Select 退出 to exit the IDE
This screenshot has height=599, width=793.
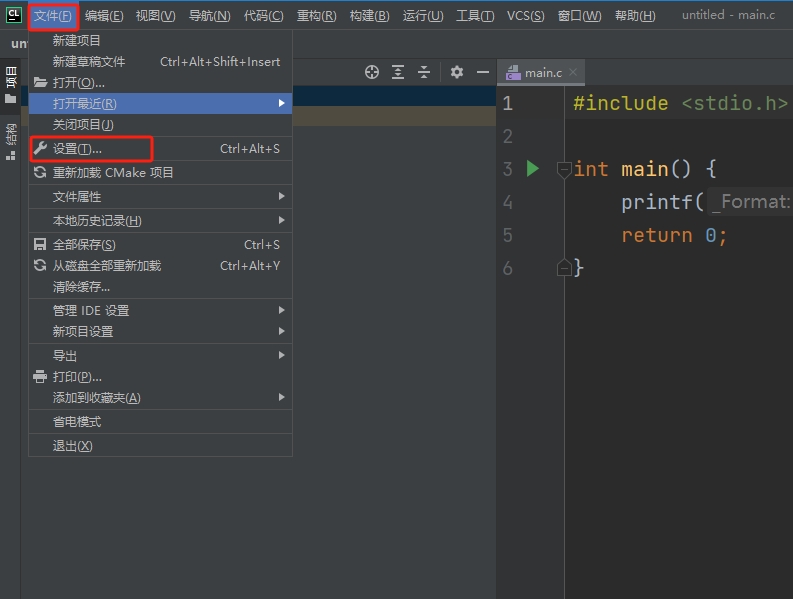(72, 446)
